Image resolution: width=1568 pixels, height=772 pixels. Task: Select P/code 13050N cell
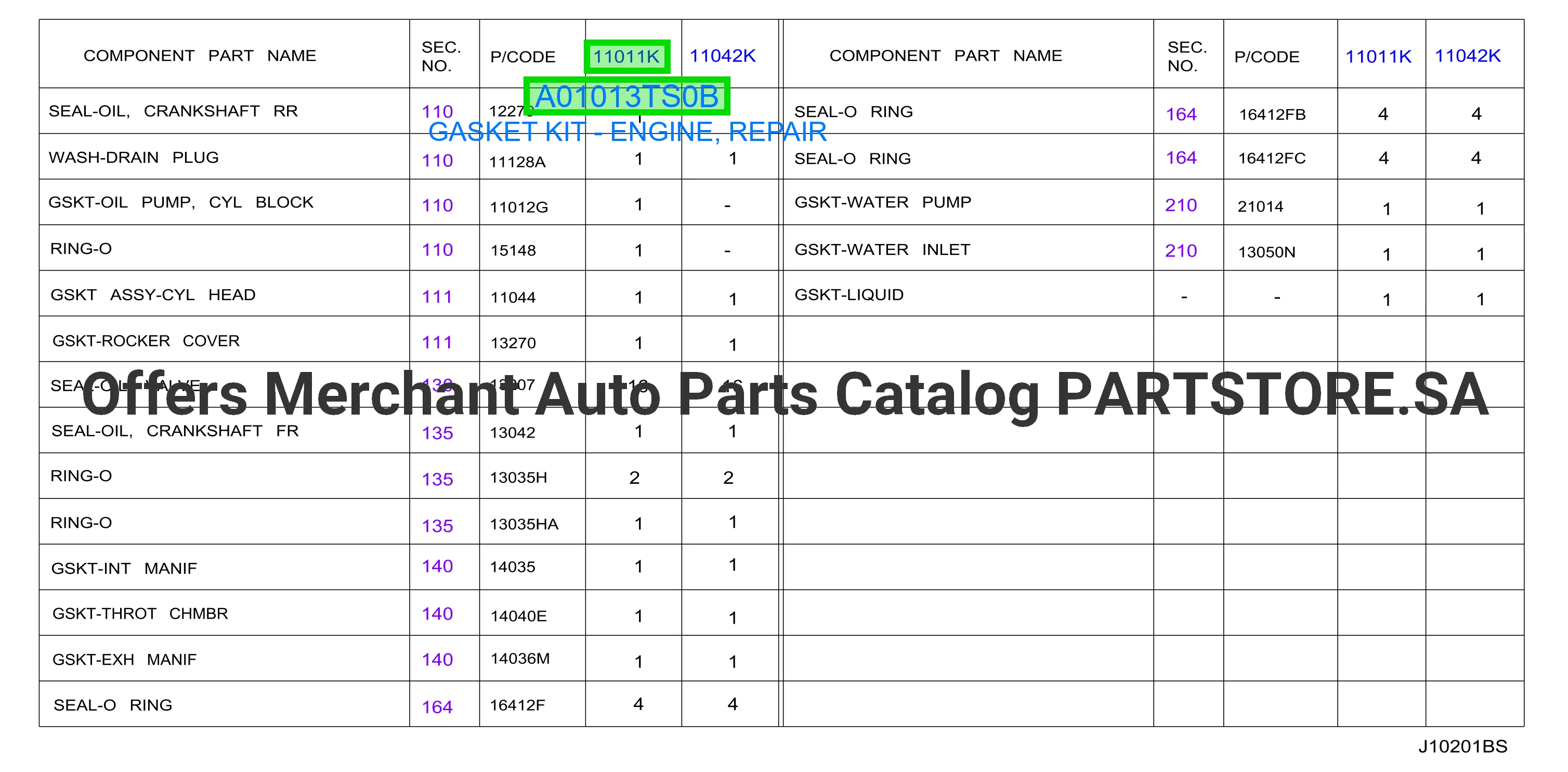pos(1266,253)
